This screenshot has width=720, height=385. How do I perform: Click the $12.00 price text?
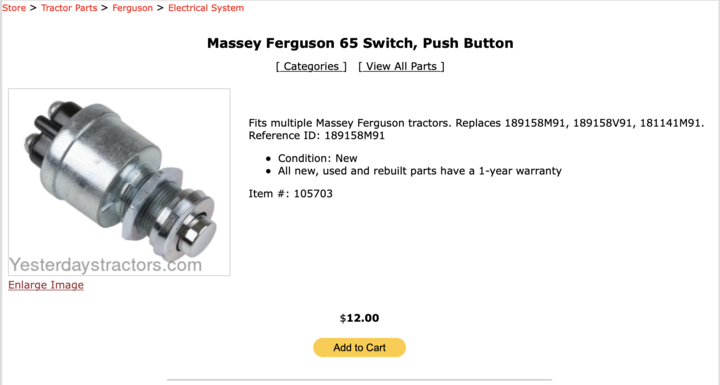pyautogui.click(x=360, y=318)
